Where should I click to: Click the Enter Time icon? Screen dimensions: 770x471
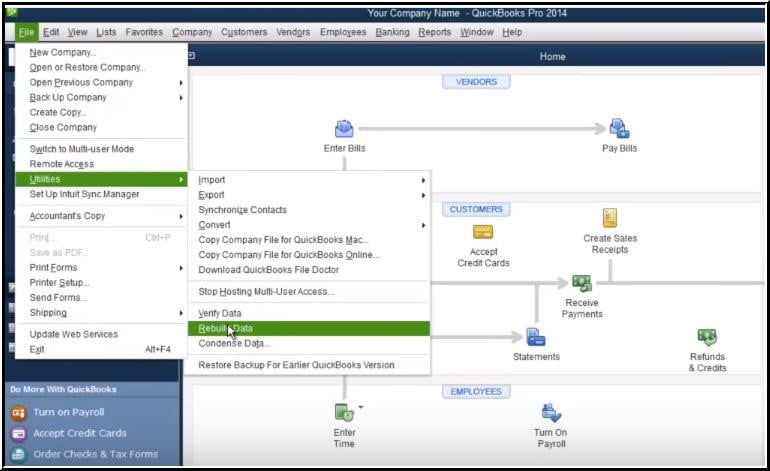point(344,413)
